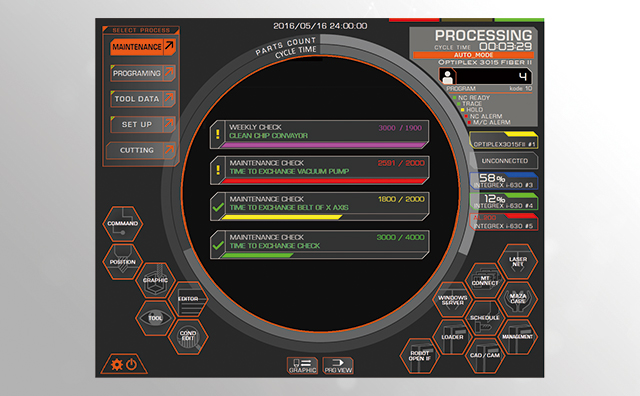Click the settings and power button

click(x=124, y=364)
